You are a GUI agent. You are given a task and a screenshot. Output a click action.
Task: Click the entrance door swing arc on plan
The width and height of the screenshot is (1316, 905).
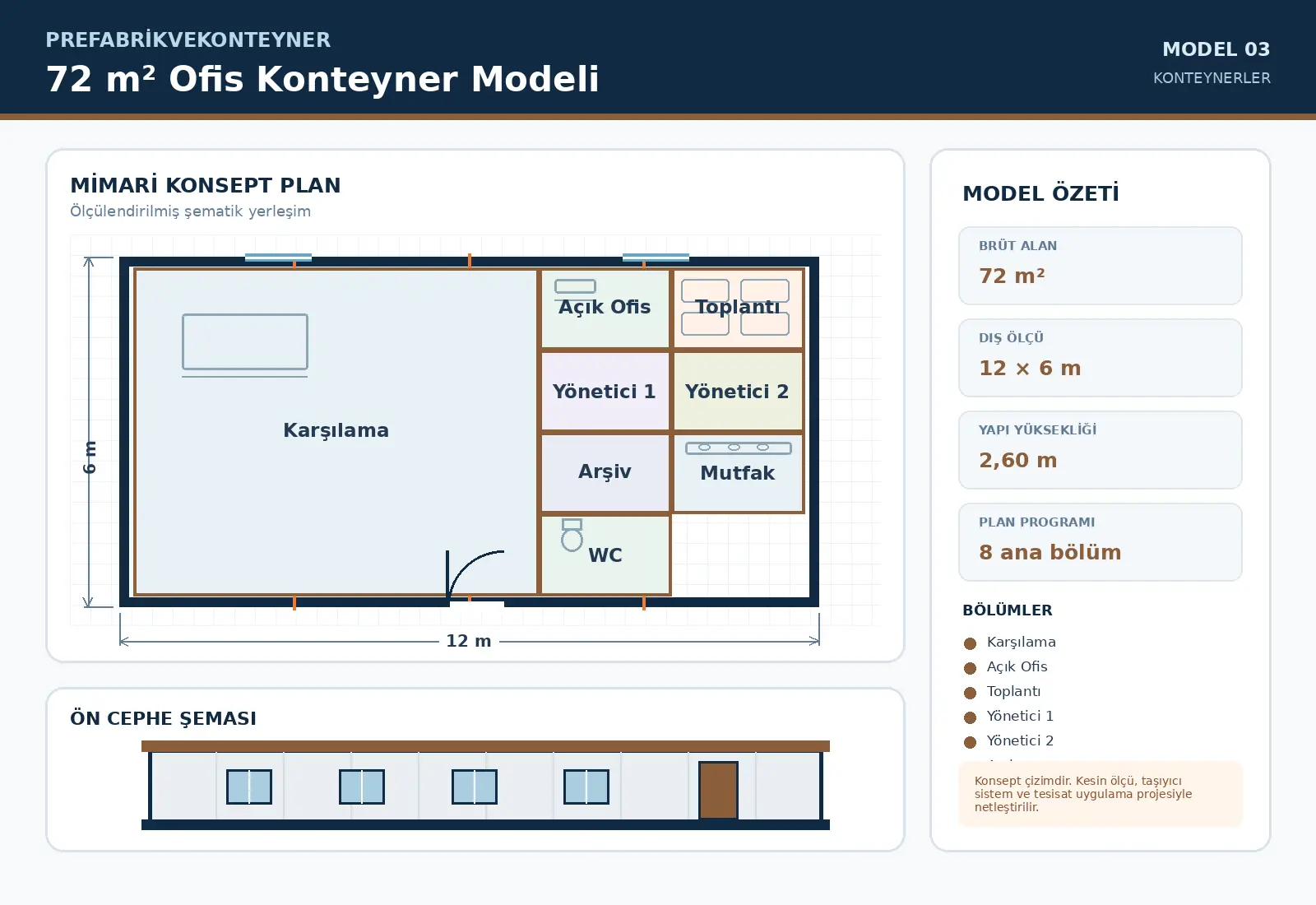[x=475, y=574]
